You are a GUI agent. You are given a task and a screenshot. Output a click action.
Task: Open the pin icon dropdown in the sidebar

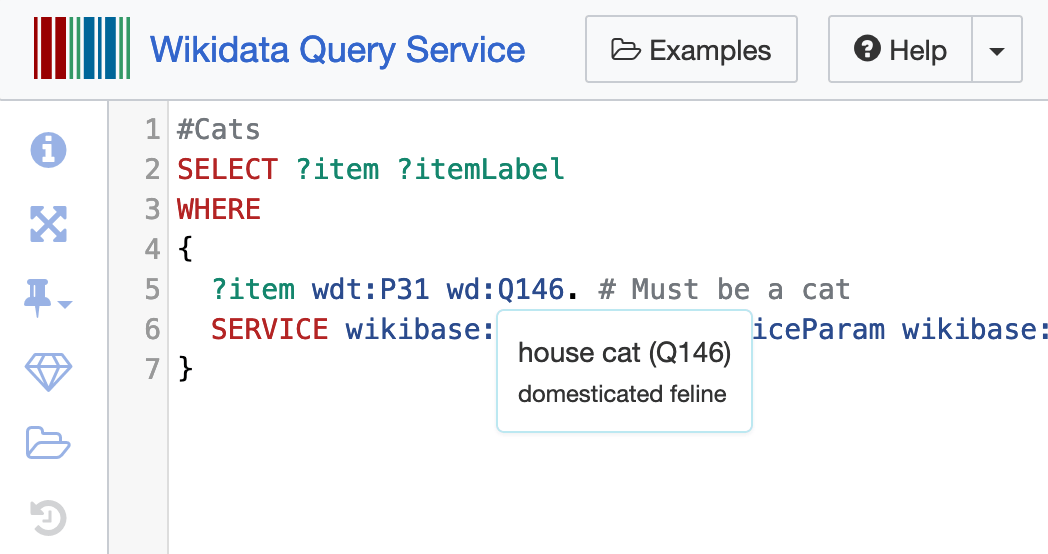(47, 297)
